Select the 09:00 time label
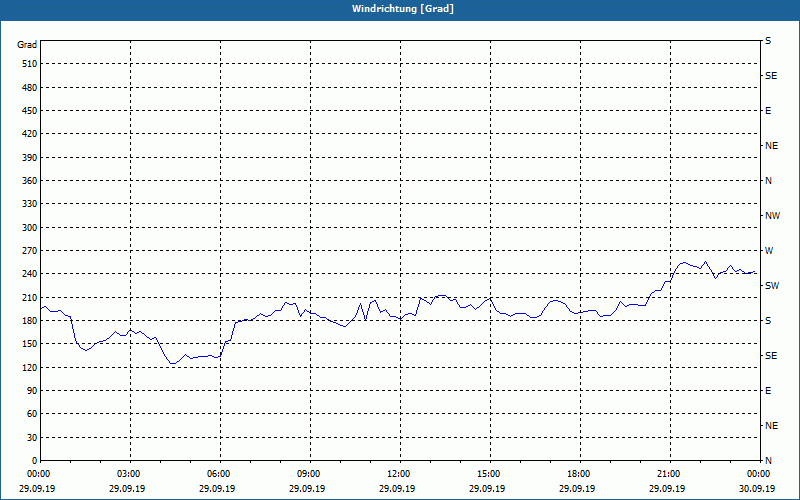Image resolution: width=800 pixels, height=500 pixels. 310,474
